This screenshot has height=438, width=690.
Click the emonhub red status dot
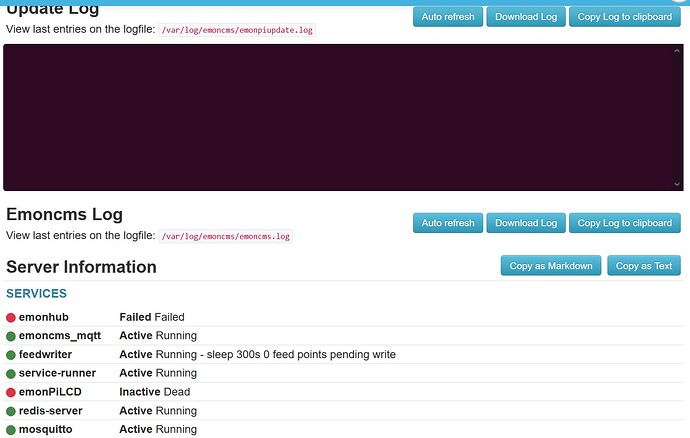coord(11,317)
